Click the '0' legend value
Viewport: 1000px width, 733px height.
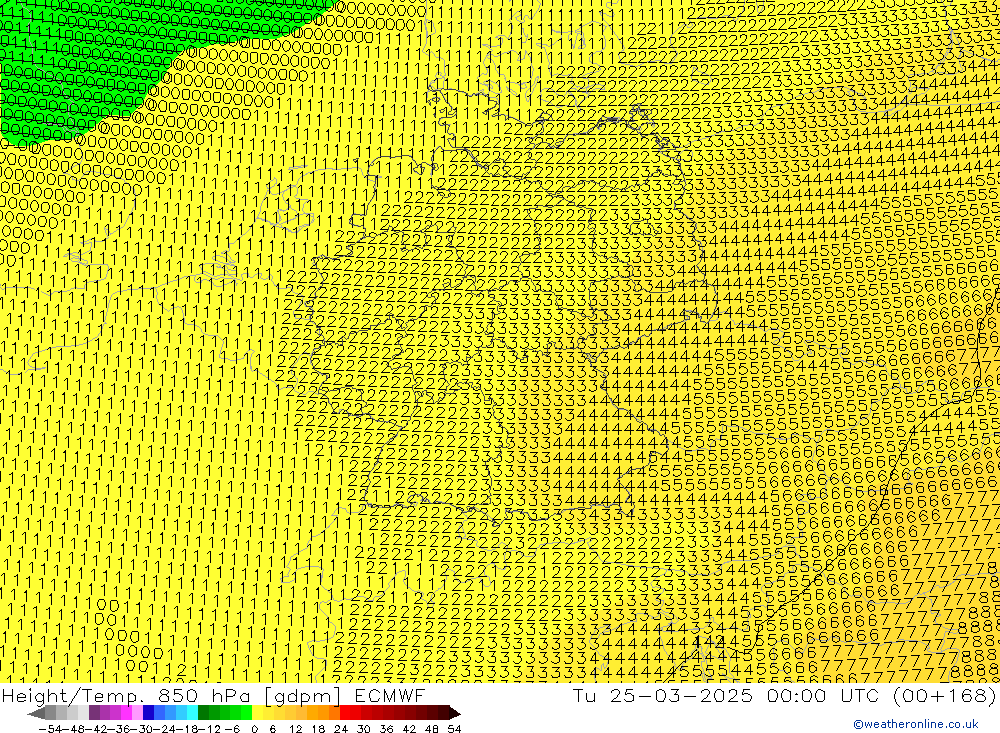254,729
